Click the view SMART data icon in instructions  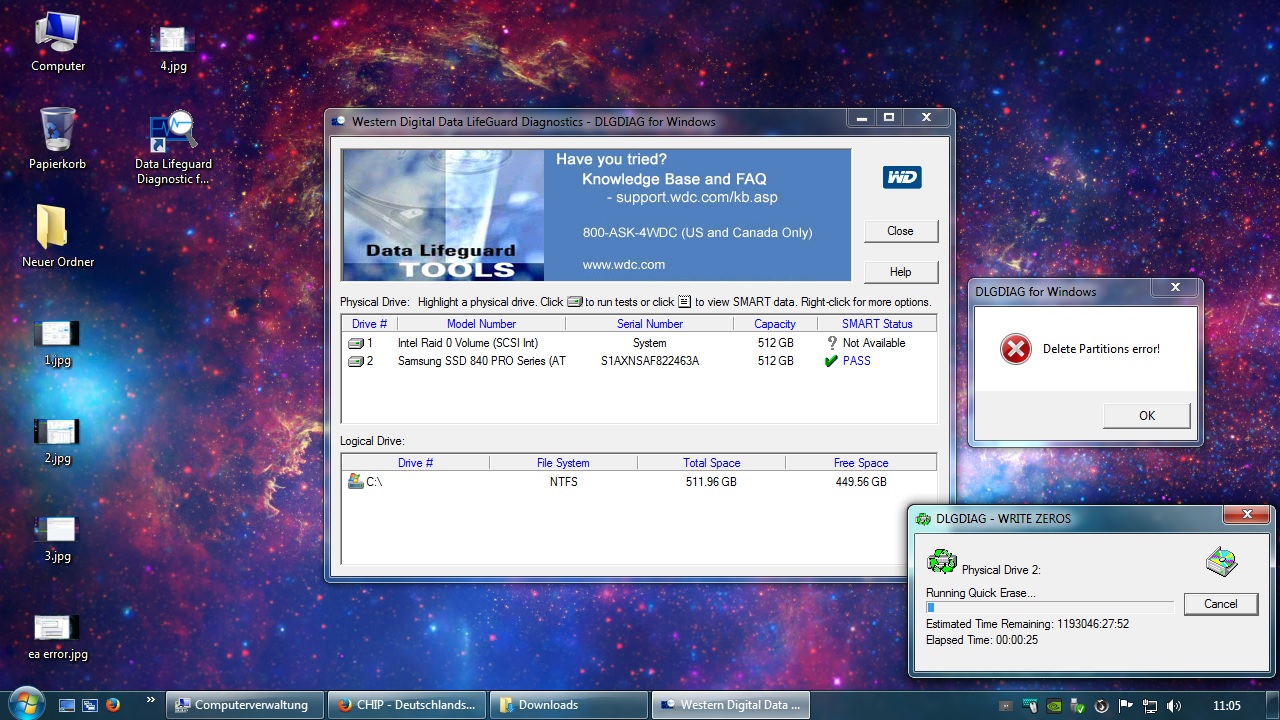[x=685, y=302]
